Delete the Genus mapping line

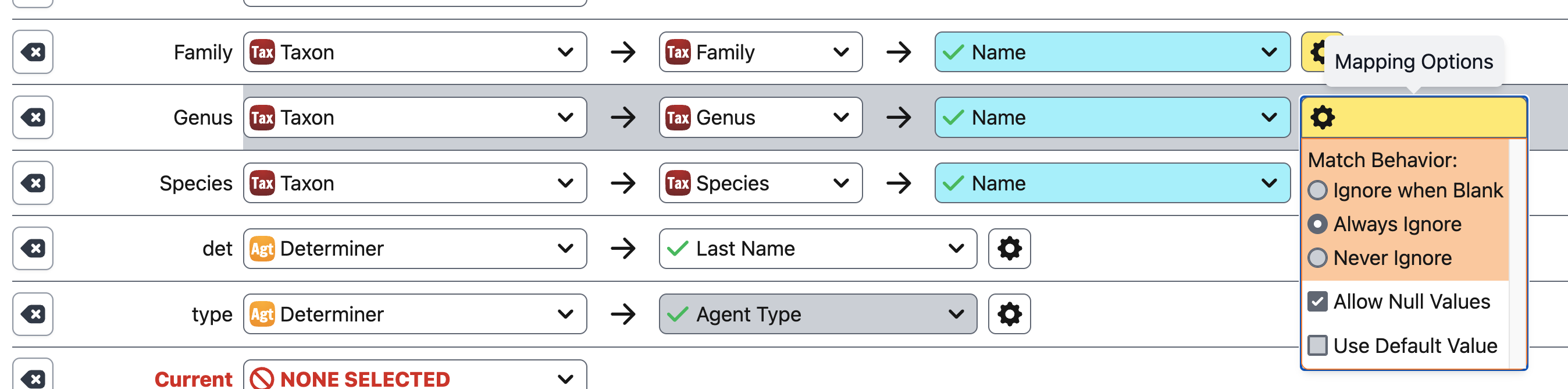(33, 118)
